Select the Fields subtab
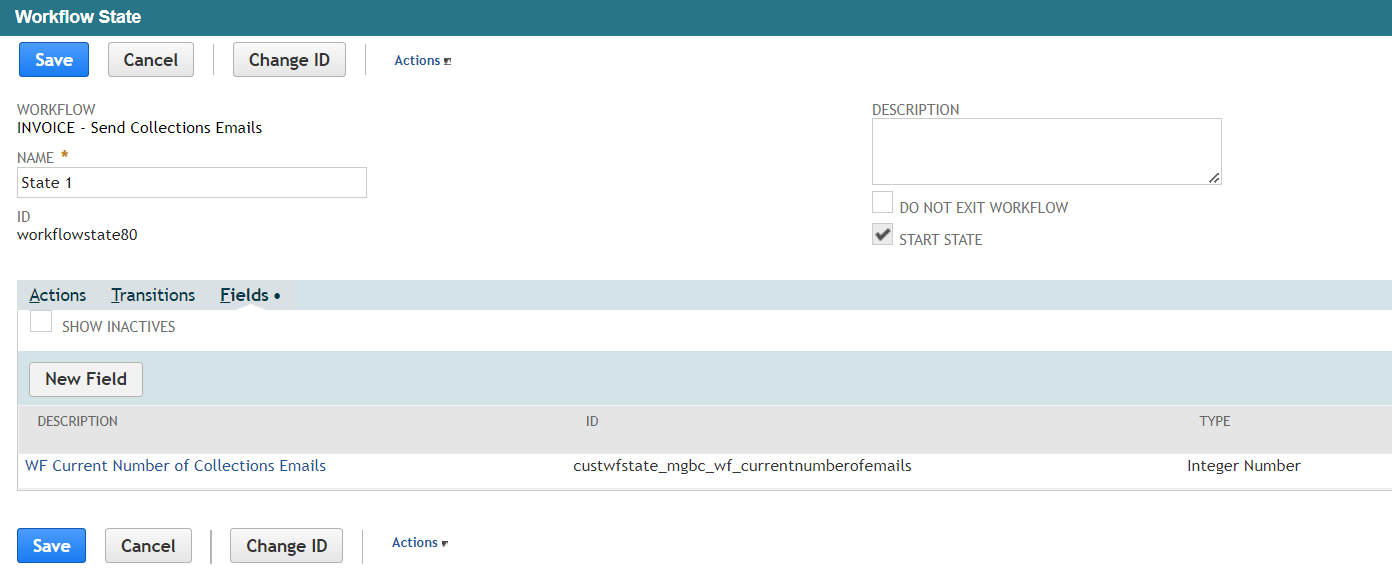This screenshot has height=573, width=1392. pyautogui.click(x=250, y=295)
